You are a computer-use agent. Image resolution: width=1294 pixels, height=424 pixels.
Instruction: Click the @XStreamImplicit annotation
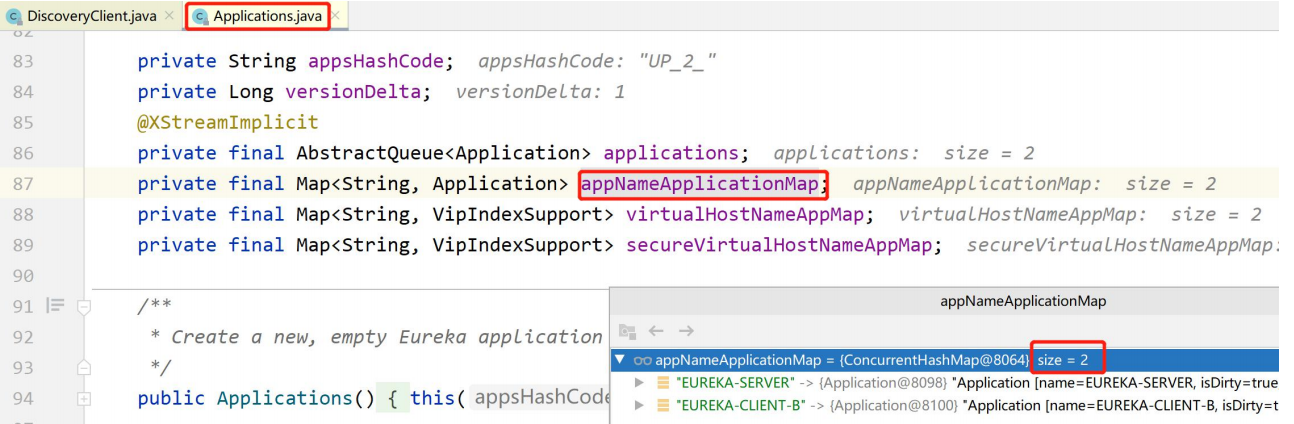[x=228, y=123]
